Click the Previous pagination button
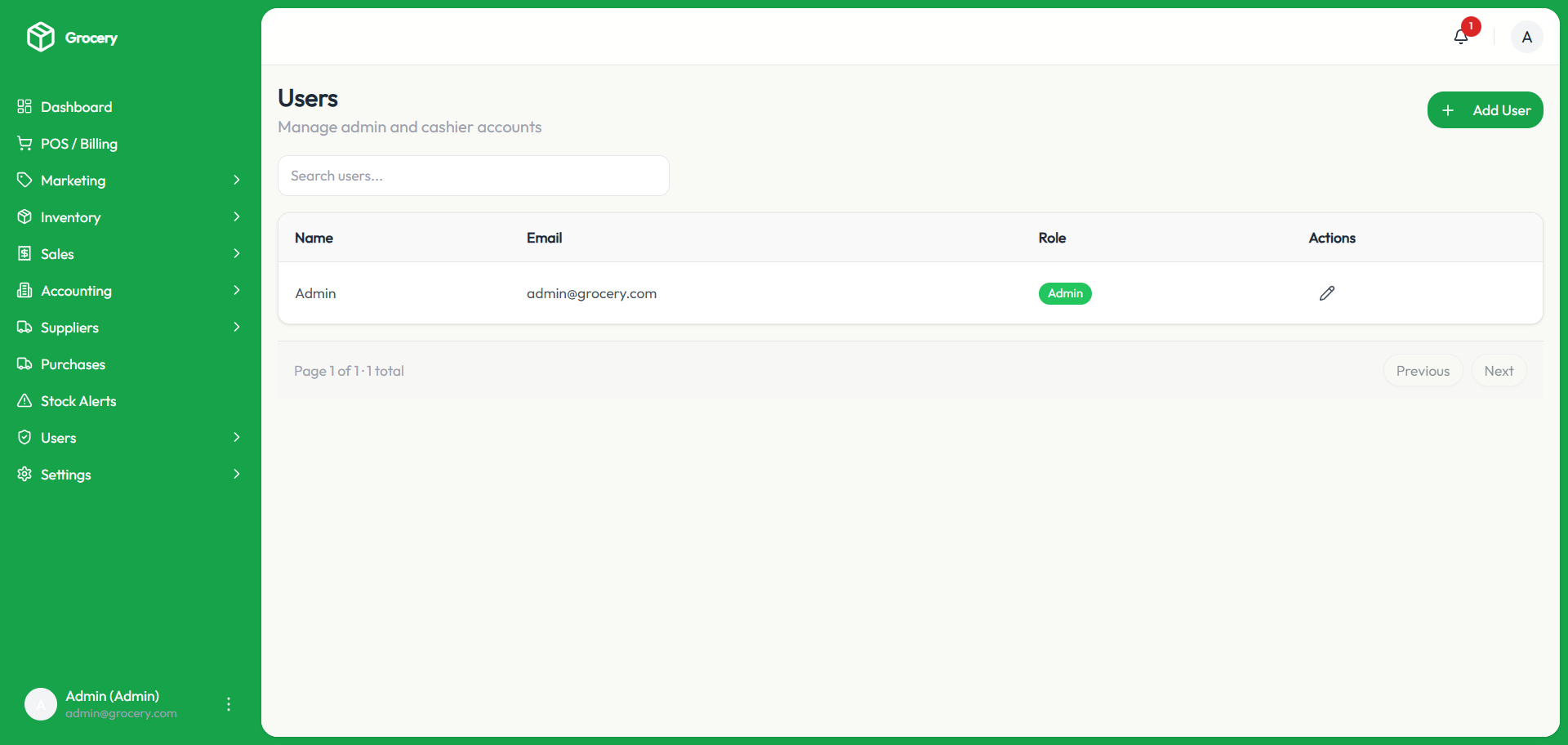The image size is (1568, 745). click(1423, 371)
